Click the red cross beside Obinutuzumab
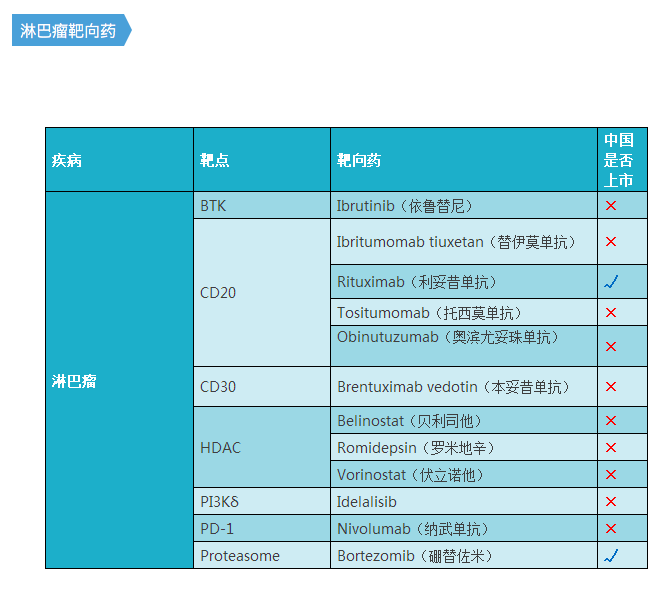Viewport: 655px width, 611px height. click(611, 346)
